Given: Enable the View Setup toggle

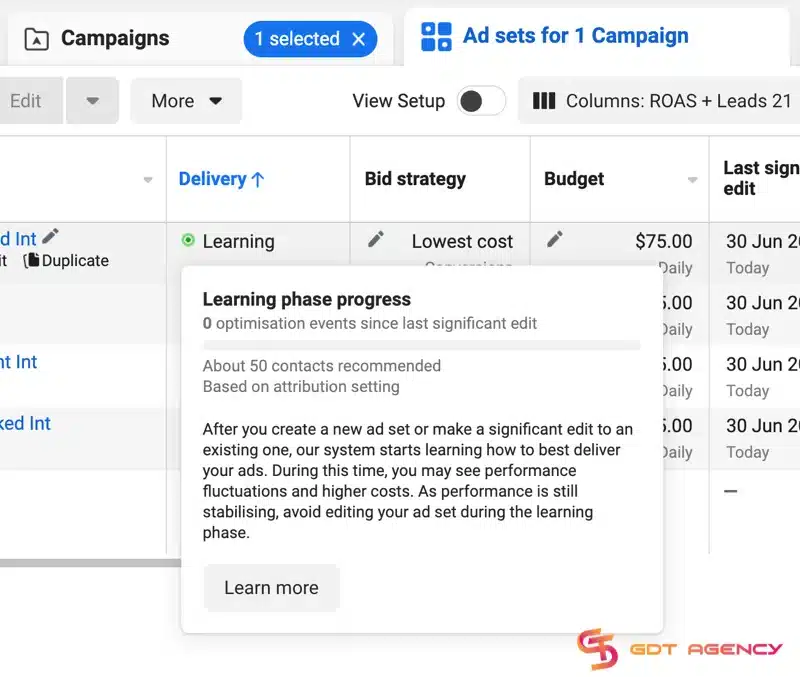Looking at the screenshot, I should (482, 101).
